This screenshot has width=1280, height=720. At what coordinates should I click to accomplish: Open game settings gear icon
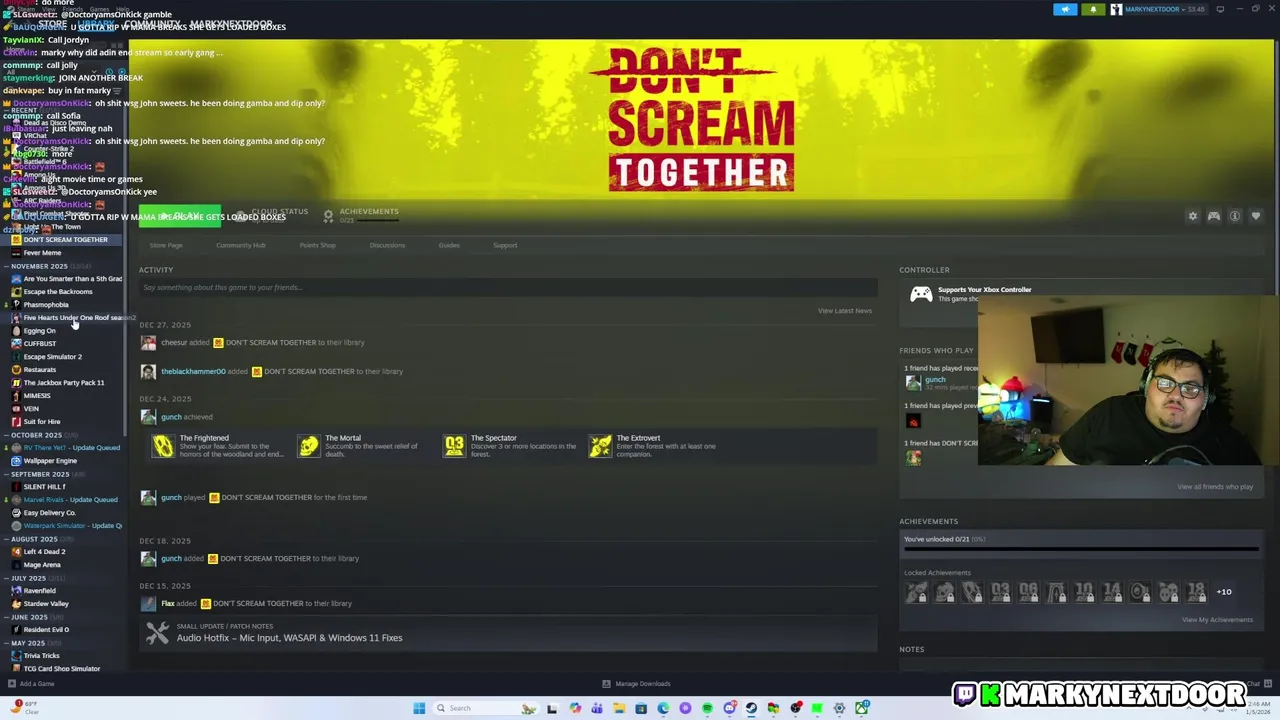click(x=1192, y=216)
